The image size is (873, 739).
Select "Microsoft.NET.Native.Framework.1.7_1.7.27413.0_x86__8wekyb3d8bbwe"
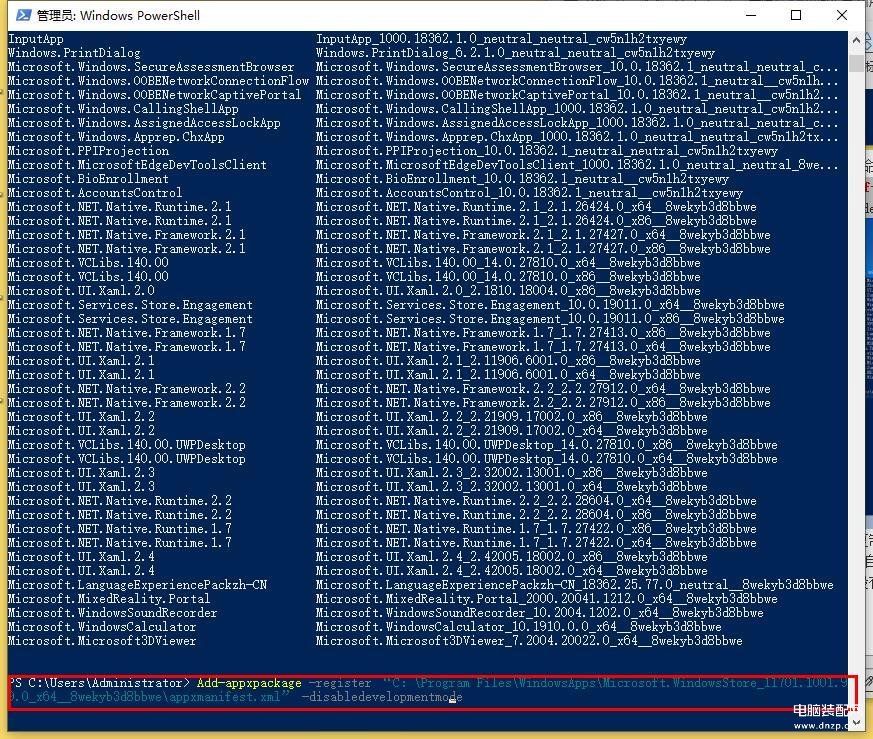point(543,332)
